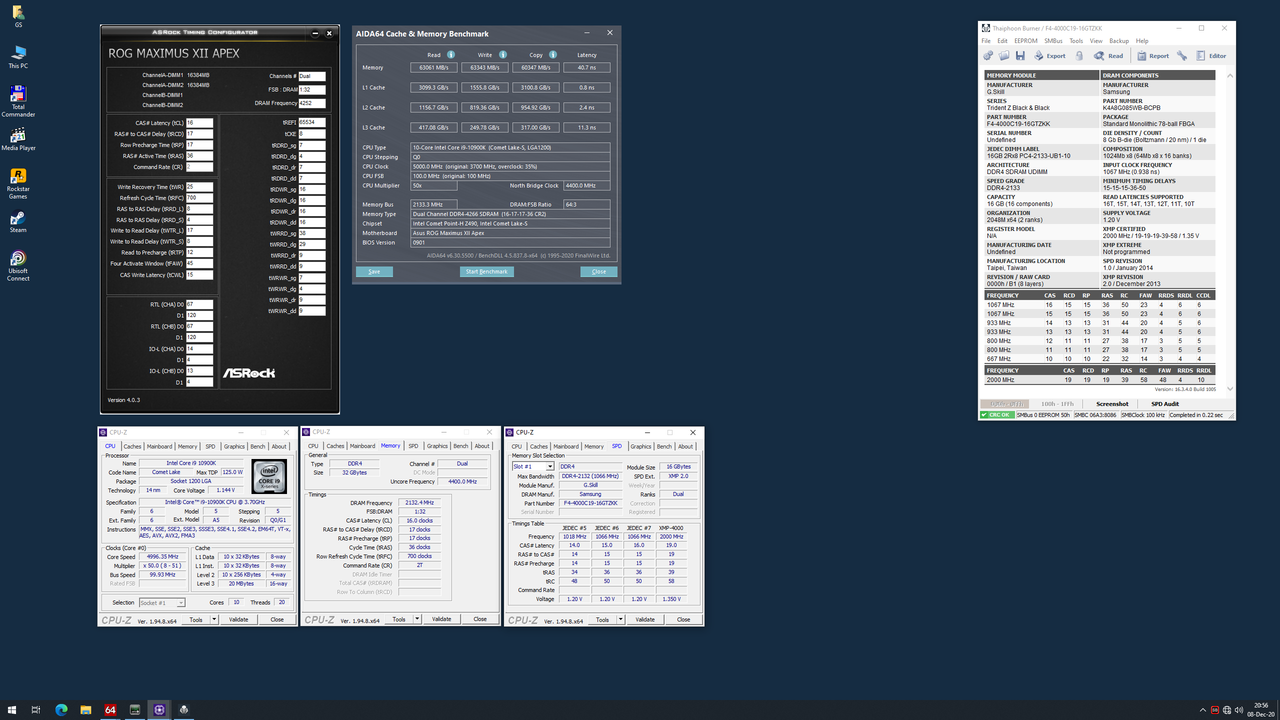Open the Tools menu in Thaiphoon Burner
This screenshot has height=720, width=1280.
coord(1076,41)
